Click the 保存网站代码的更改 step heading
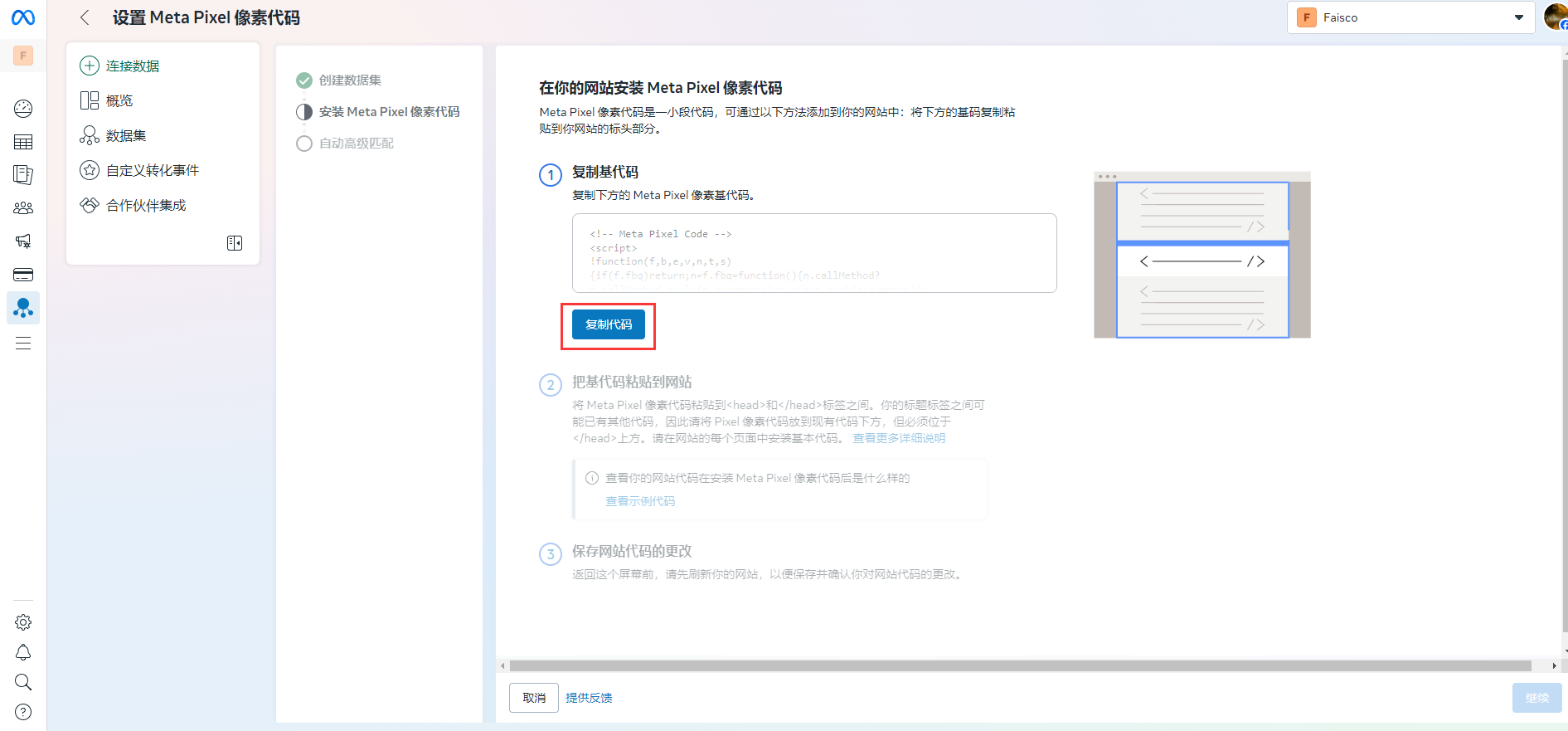The image size is (1568, 731). tap(632, 551)
